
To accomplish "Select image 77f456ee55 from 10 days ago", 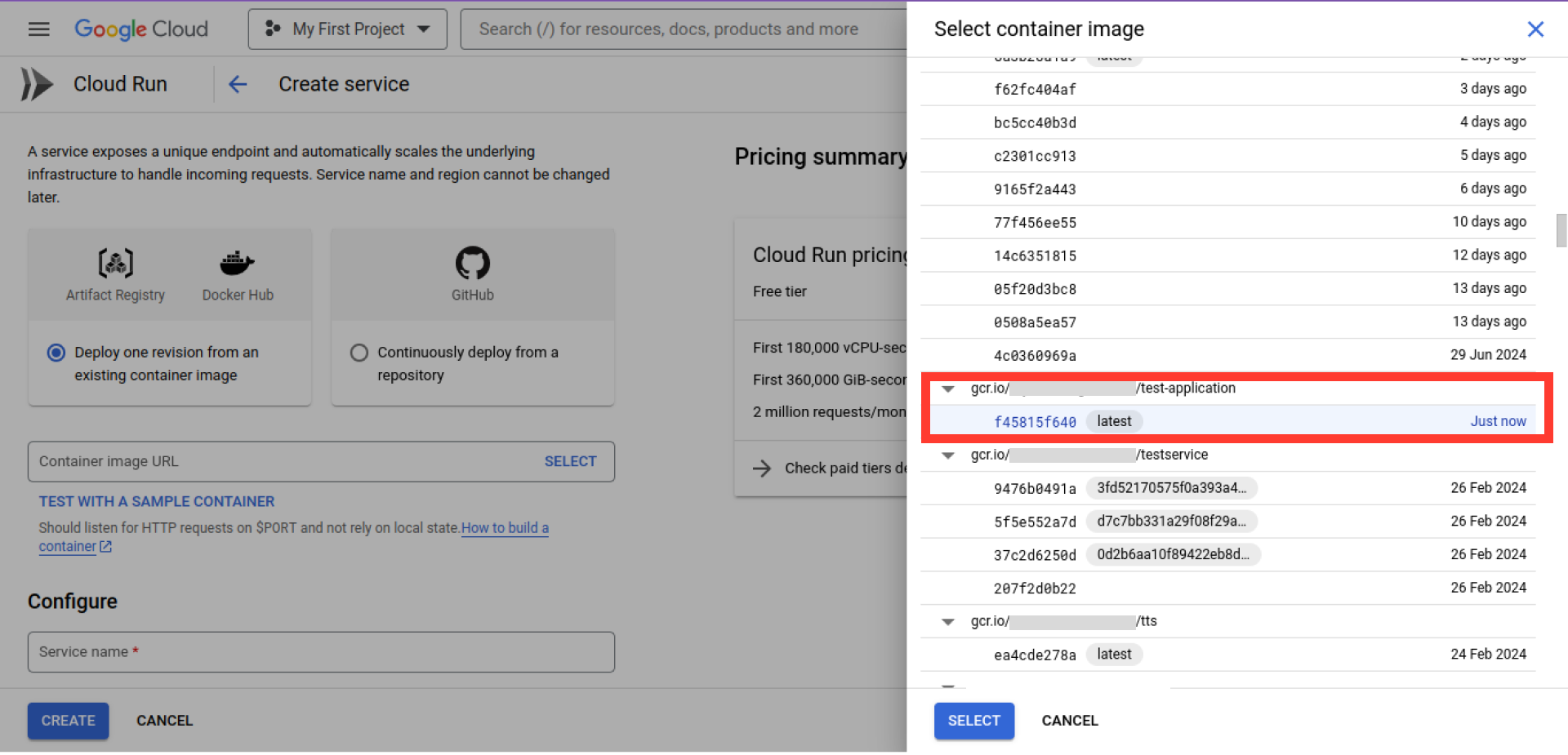I will tap(1227, 223).
